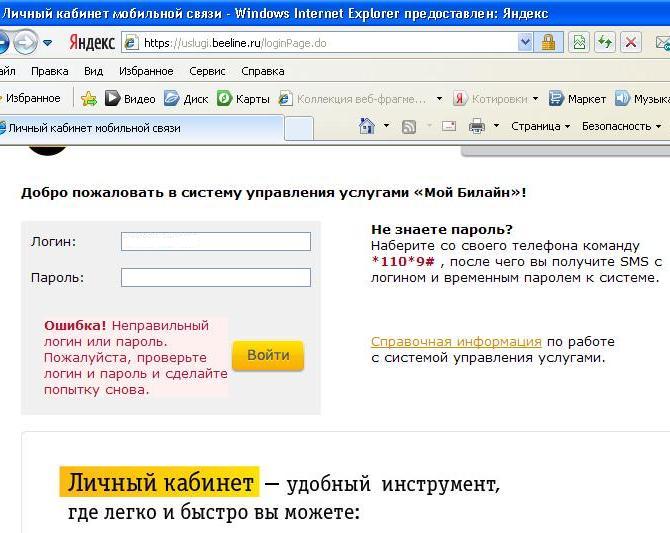
Task: Open the Справочная информация link
Action: tap(456, 341)
